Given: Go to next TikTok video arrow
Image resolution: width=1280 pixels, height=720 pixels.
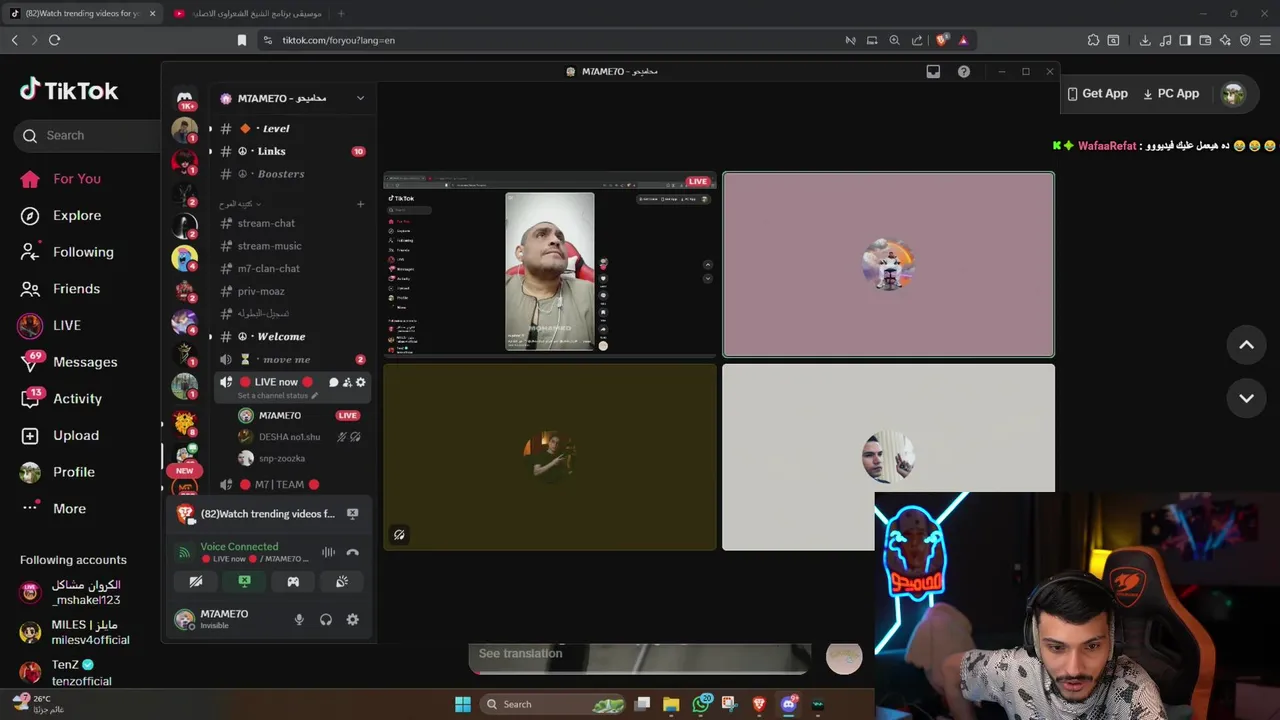Looking at the screenshot, I should [1246, 398].
